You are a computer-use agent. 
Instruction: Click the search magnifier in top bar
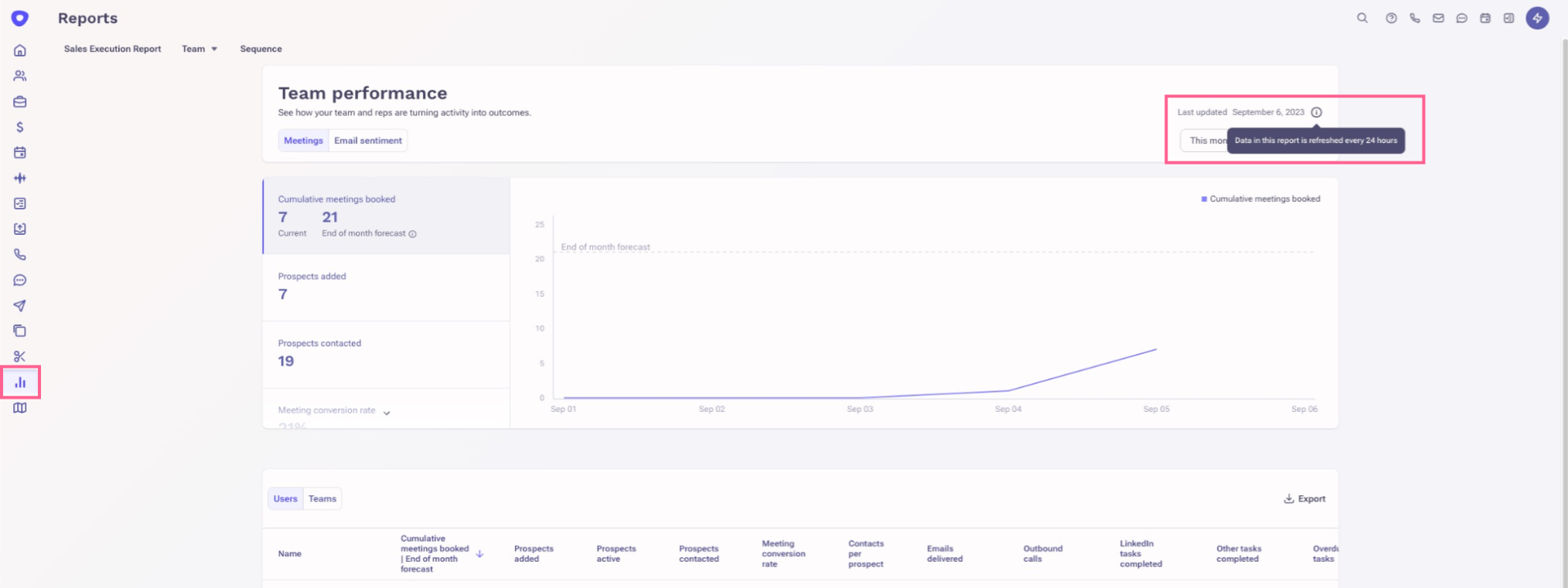click(x=1362, y=18)
